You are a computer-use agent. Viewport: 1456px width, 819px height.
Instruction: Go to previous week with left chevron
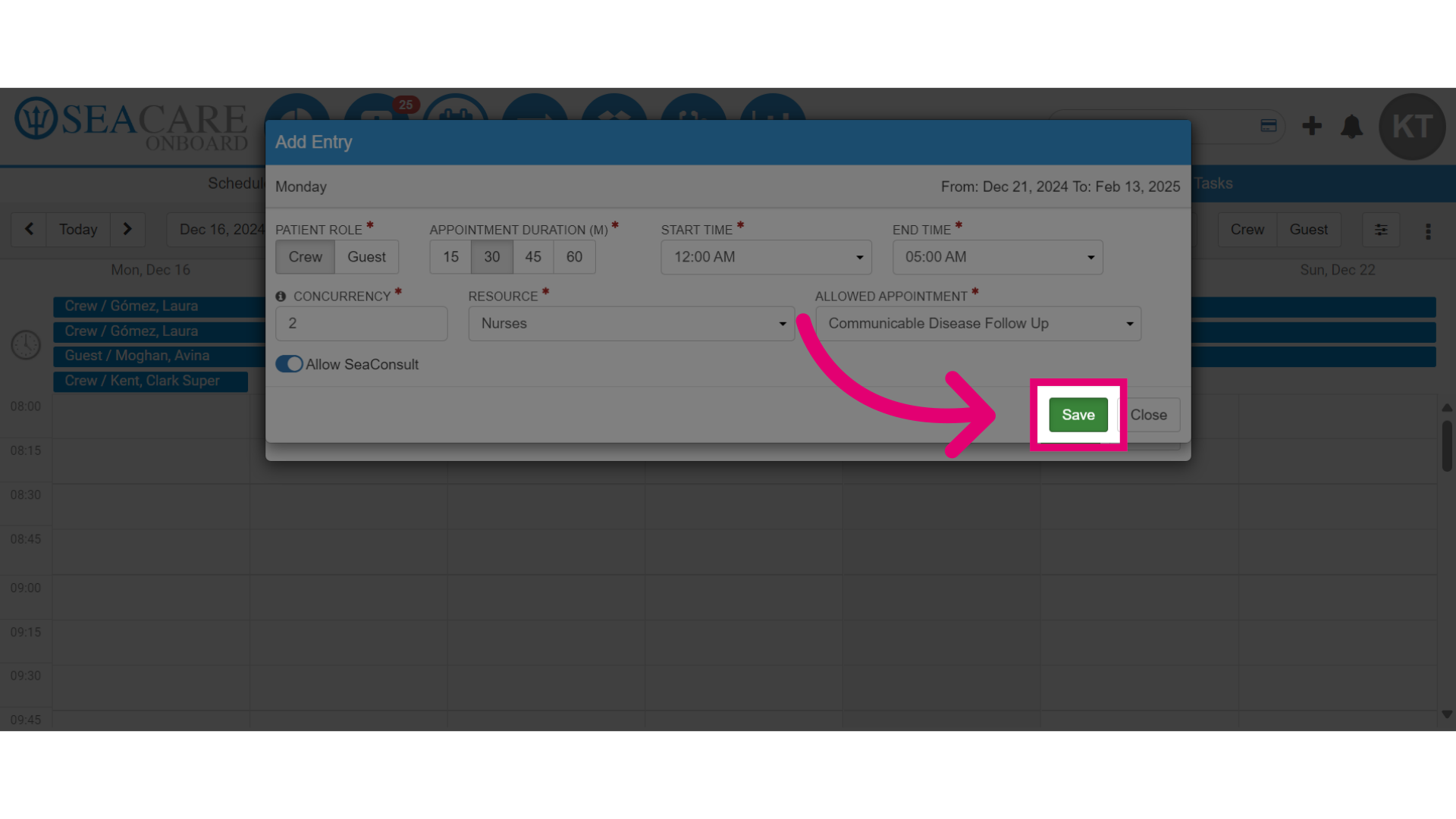coord(29,229)
